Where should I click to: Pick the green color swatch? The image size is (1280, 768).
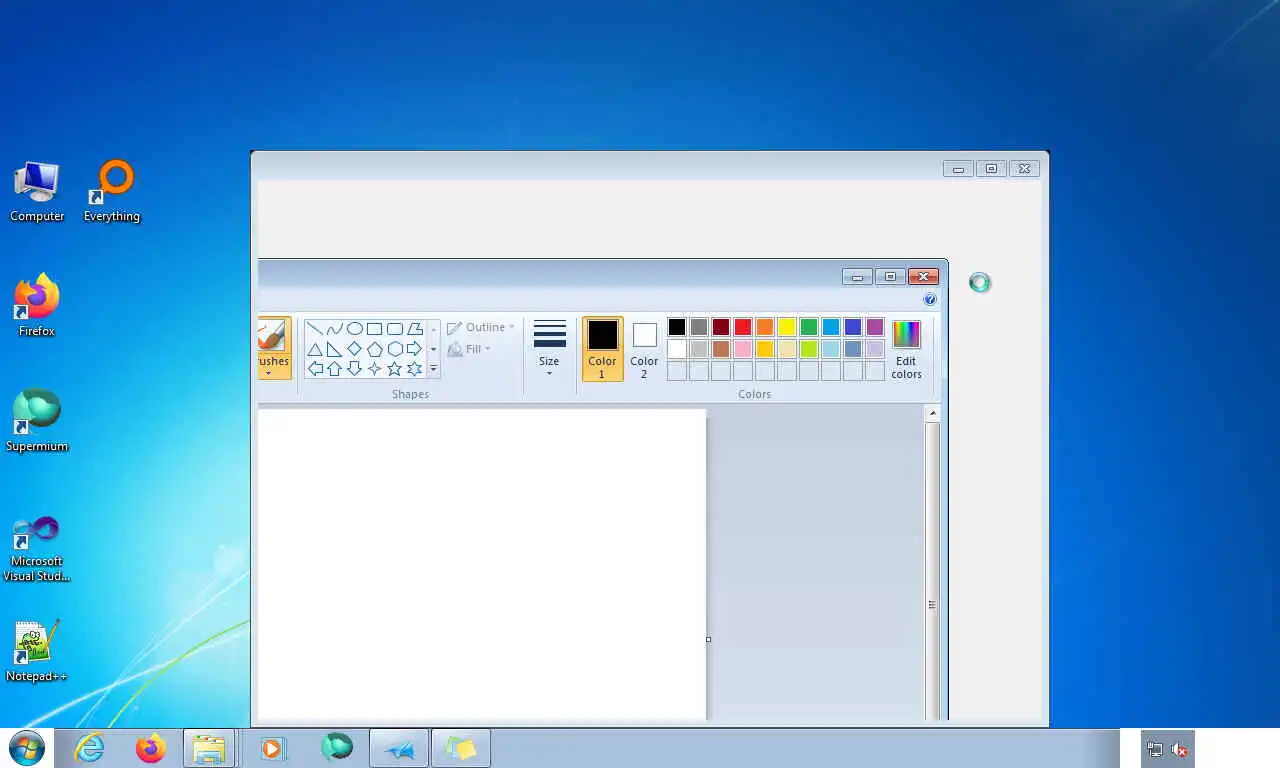pos(809,327)
